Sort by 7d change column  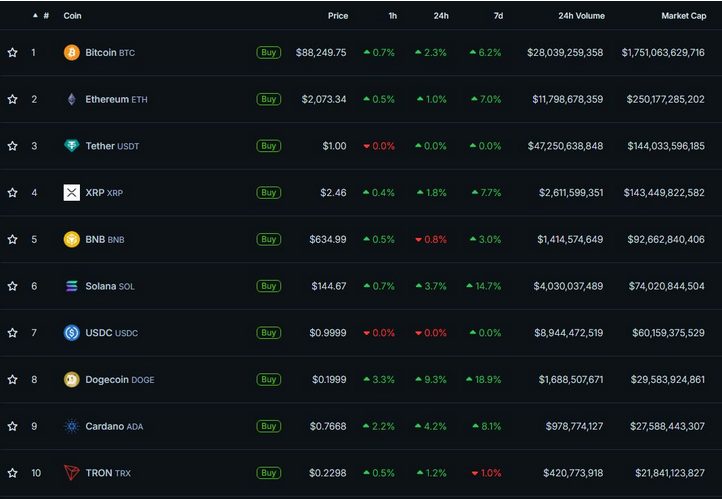tap(498, 16)
